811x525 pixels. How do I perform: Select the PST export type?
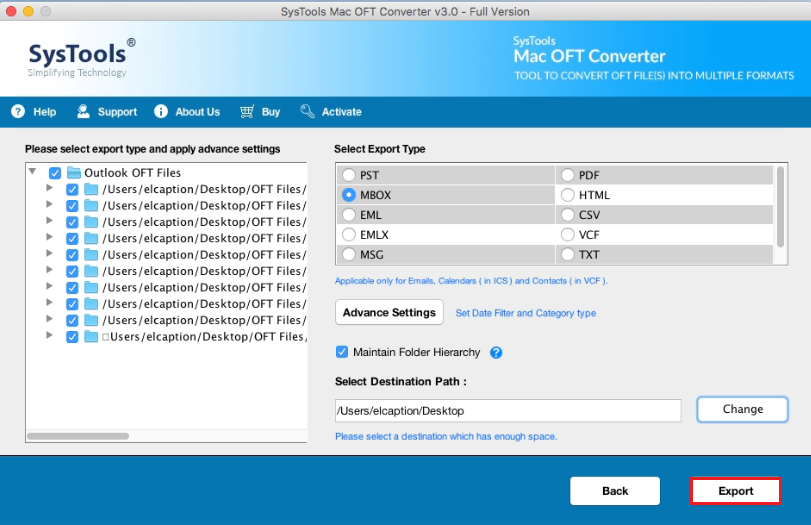349,175
